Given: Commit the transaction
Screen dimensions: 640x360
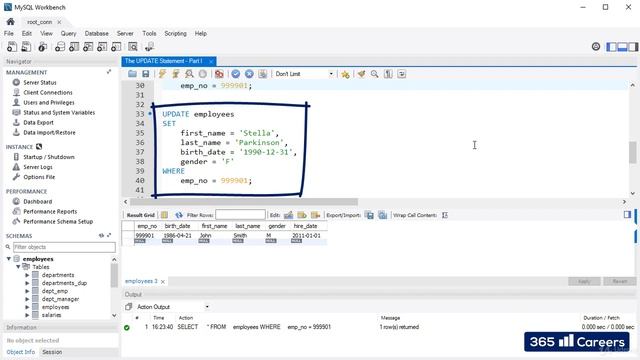Looking at the screenshot, I should point(236,74).
